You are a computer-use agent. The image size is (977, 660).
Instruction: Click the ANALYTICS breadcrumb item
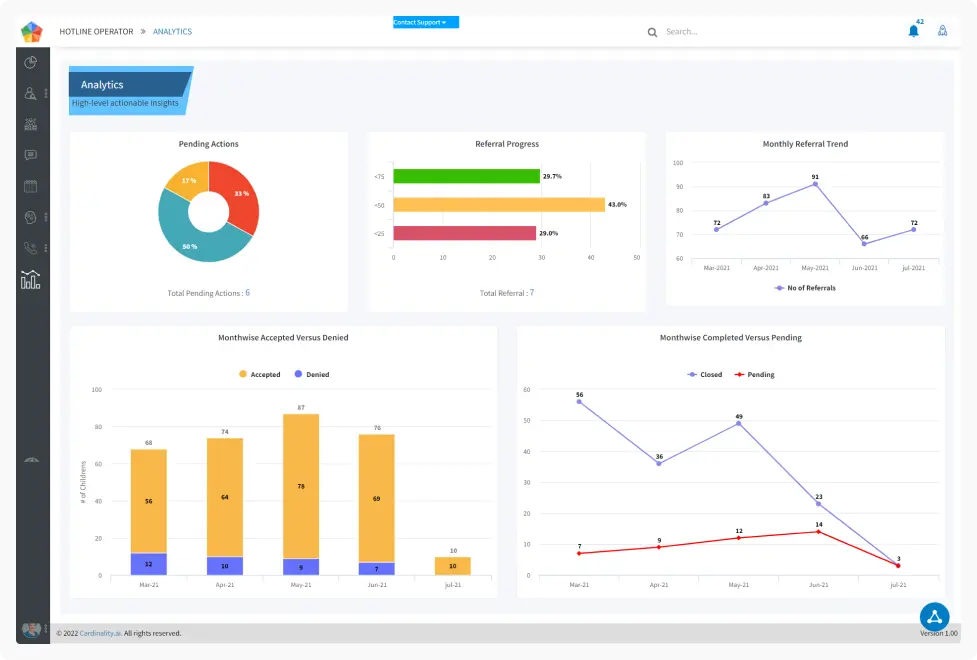[x=172, y=32]
